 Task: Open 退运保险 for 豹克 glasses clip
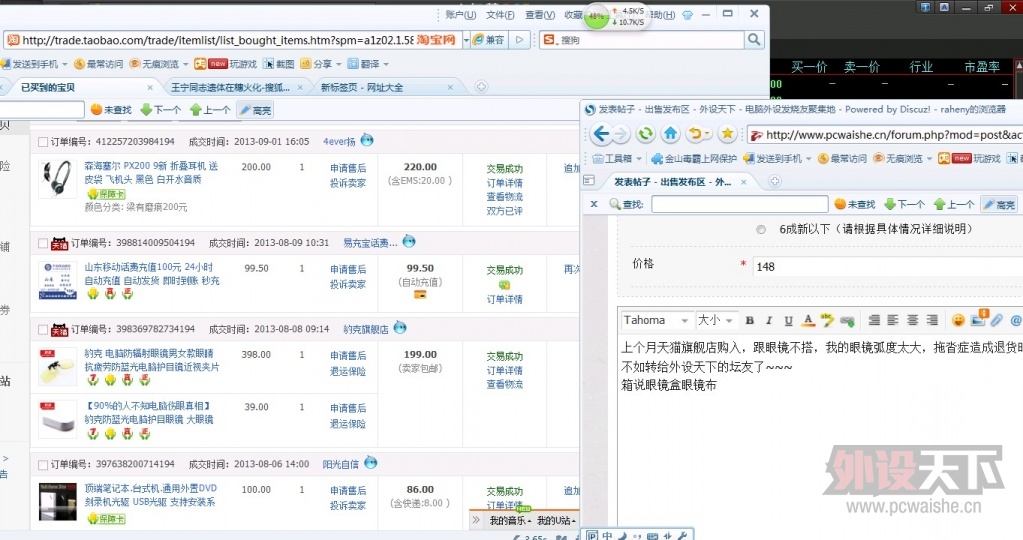click(x=348, y=371)
